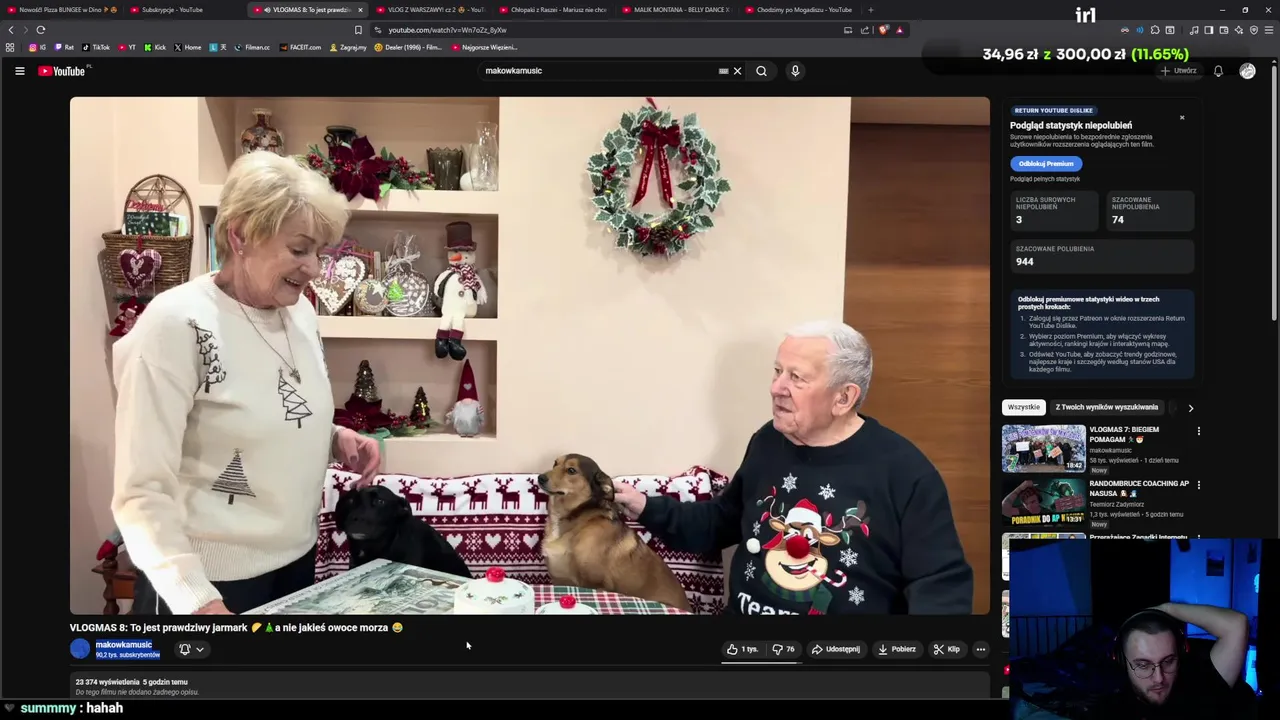This screenshot has height=720, width=1280.
Task: Open Filman.cc bookmark
Action: pos(252,47)
